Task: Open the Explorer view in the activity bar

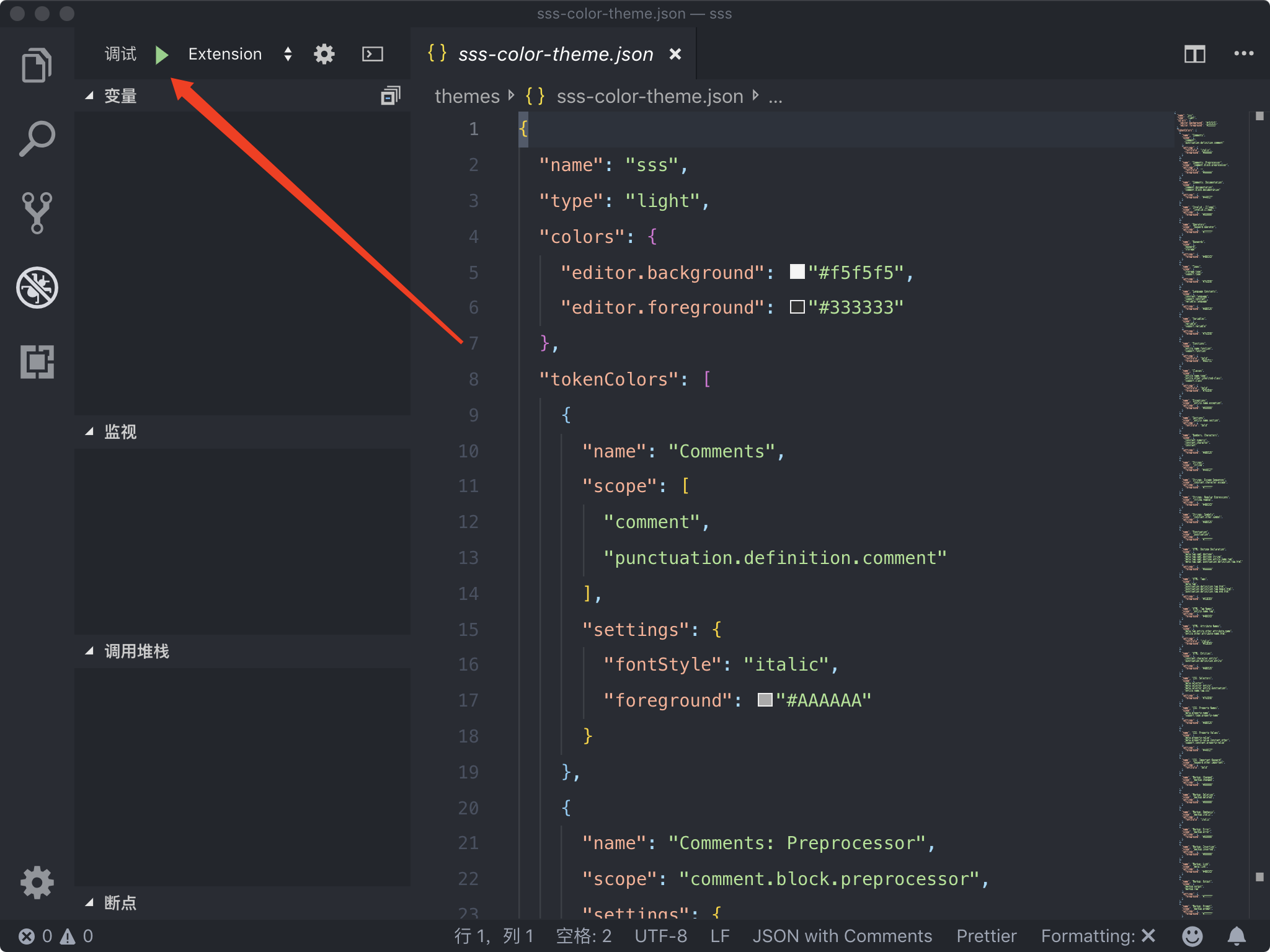Action: (37, 64)
